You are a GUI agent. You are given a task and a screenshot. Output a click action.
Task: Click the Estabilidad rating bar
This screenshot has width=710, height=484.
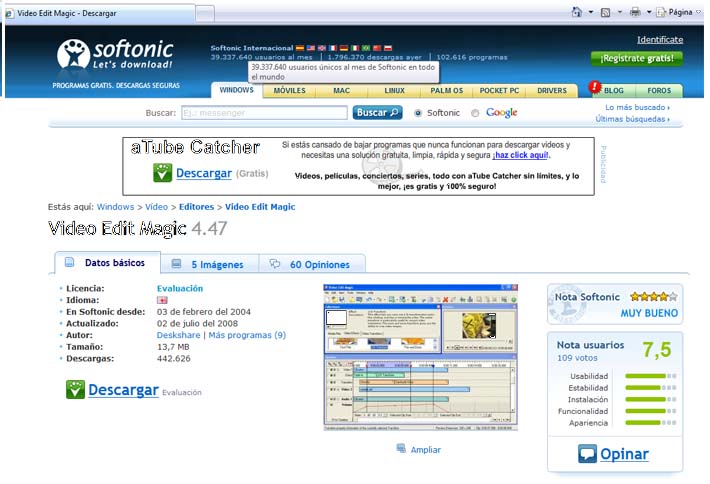[651, 388]
